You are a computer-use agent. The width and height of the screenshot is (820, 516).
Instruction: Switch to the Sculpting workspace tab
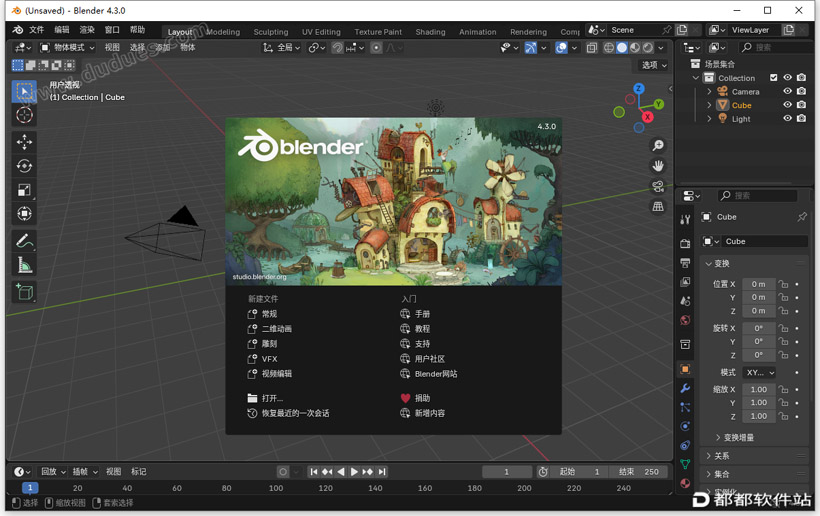271,32
